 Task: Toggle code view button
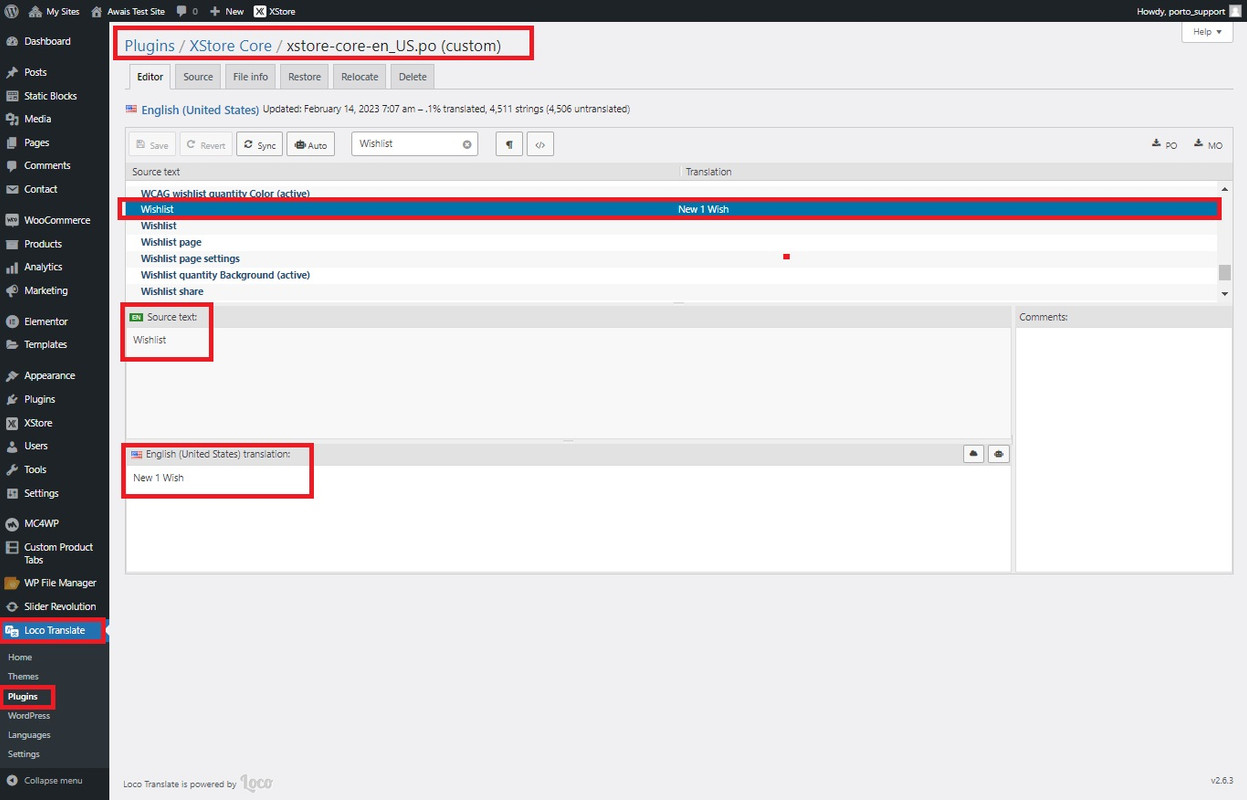click(x=540, y=145)
